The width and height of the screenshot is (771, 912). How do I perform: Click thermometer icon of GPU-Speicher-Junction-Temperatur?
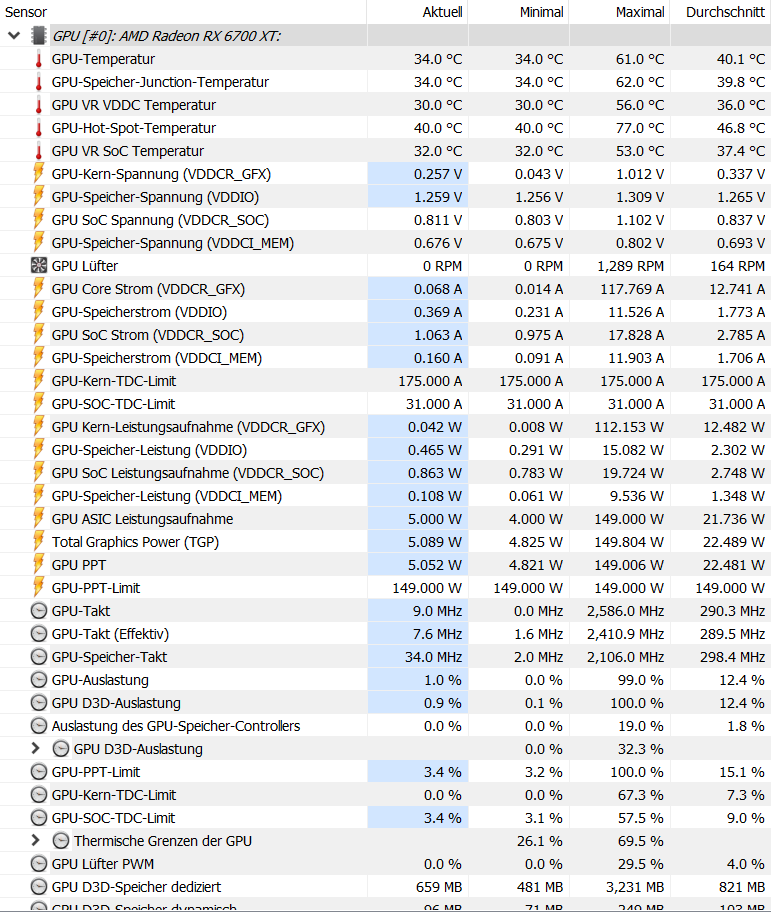39,82
